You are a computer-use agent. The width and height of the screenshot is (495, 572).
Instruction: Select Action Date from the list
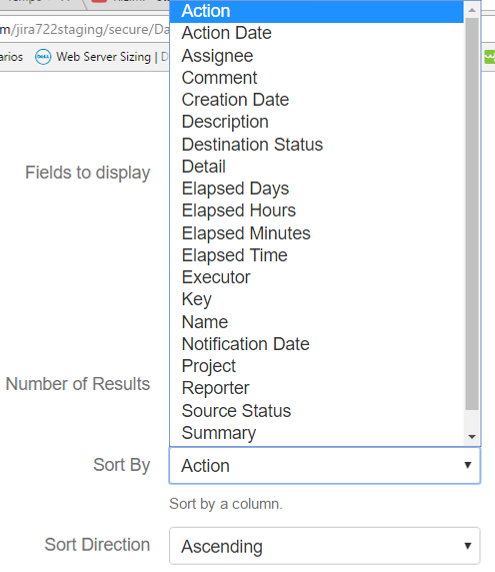coord(317,33)
